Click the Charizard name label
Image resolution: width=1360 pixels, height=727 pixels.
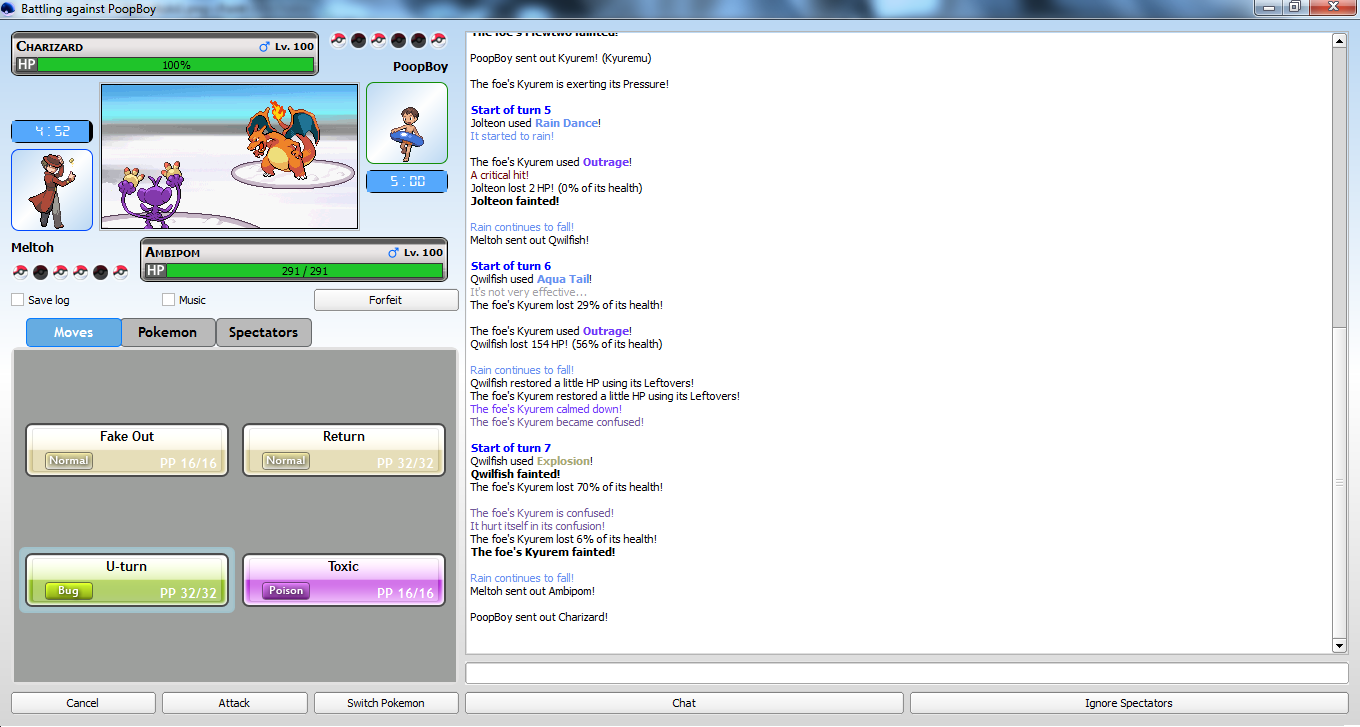point(50,46)
